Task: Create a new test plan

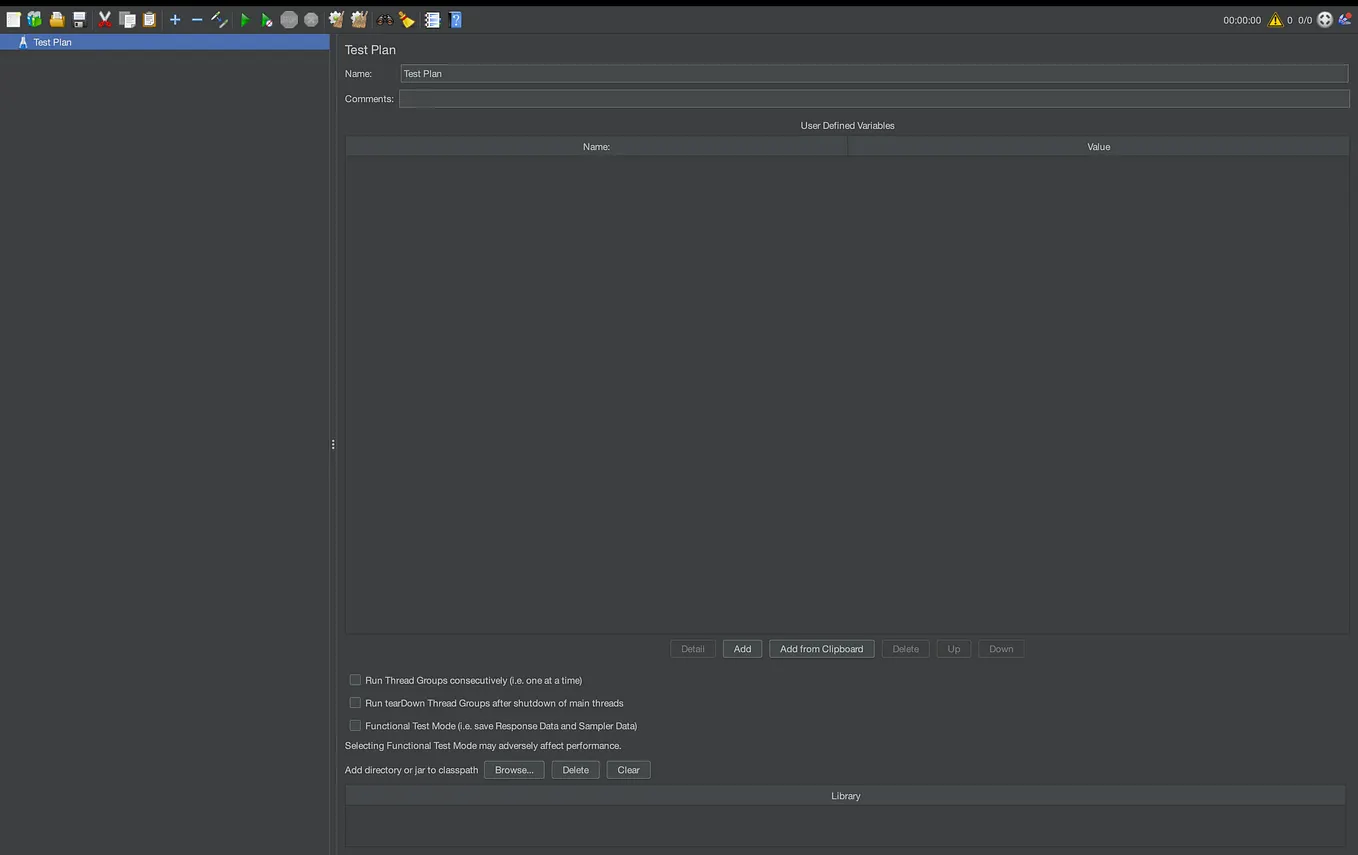Action: pyautogui.click(x=13, y=19)
